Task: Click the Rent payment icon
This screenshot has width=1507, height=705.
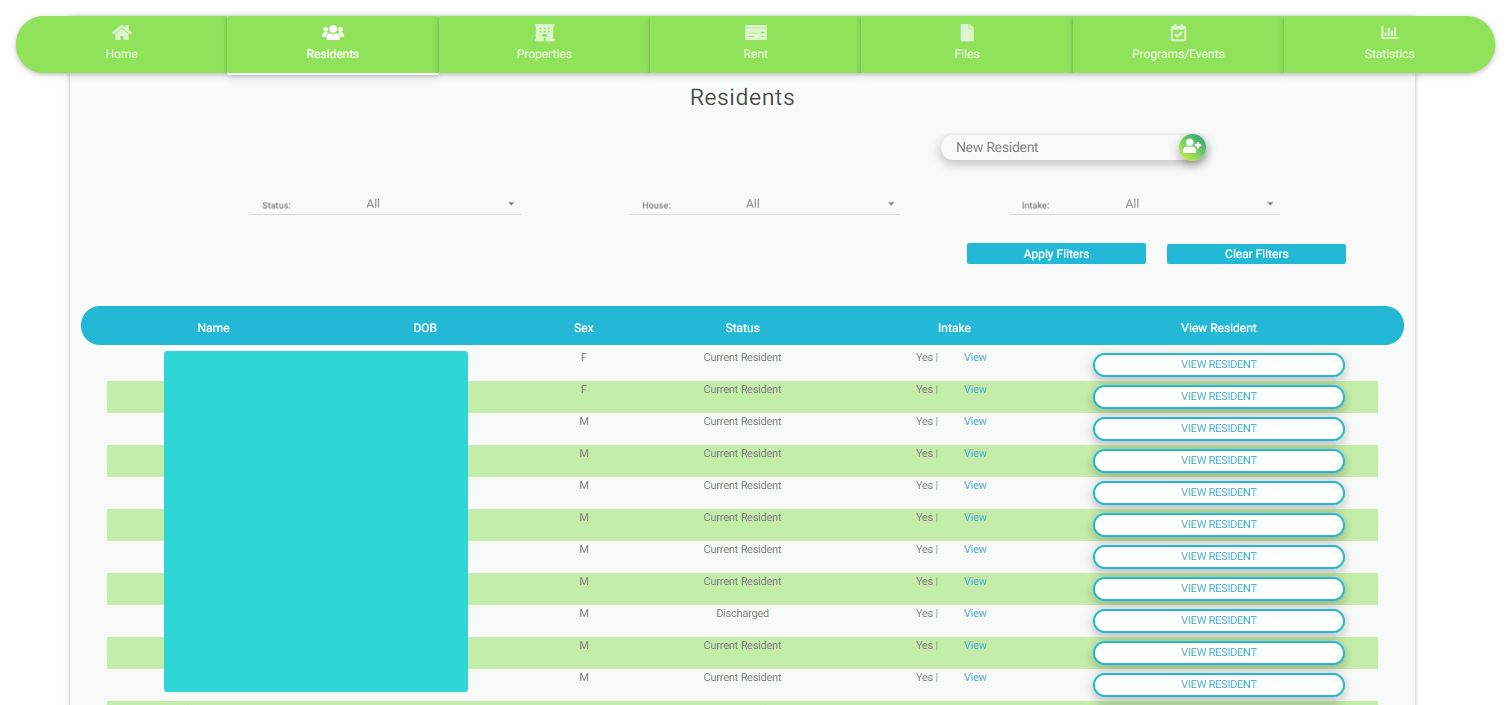Action: [754, 32]
